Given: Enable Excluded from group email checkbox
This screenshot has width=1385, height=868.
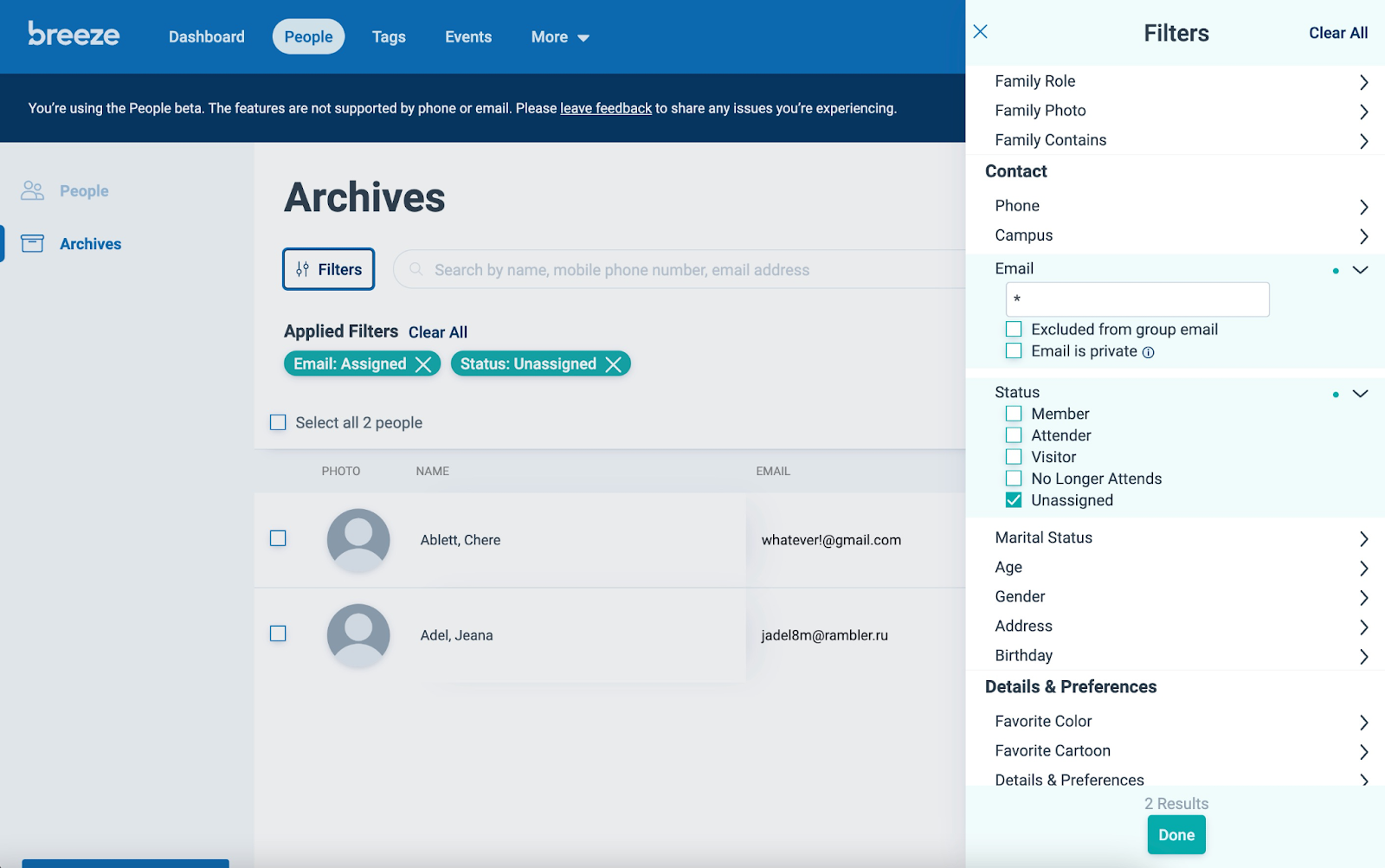Looking at the screenshot, I should [x=1014, y=329].
